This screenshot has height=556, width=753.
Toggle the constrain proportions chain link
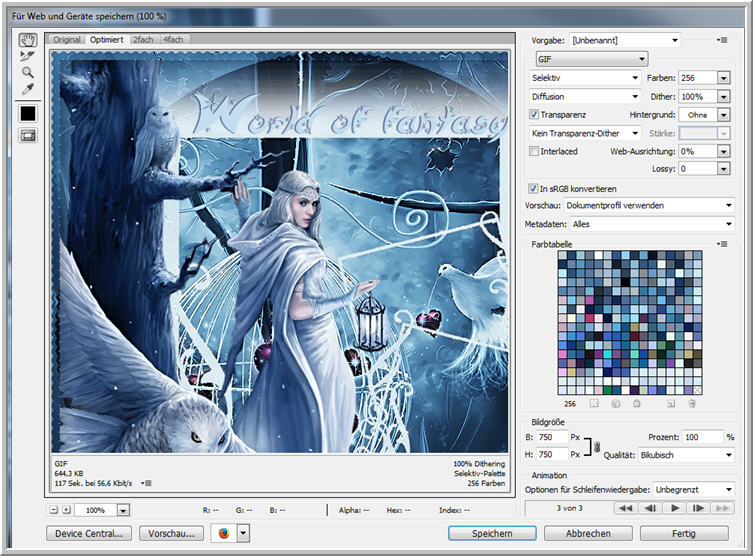pyautogui.click(x=596, y=447)
